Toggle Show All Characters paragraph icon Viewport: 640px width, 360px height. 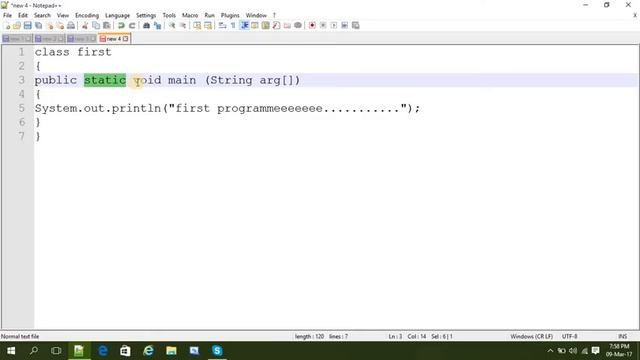click(233, 26)
